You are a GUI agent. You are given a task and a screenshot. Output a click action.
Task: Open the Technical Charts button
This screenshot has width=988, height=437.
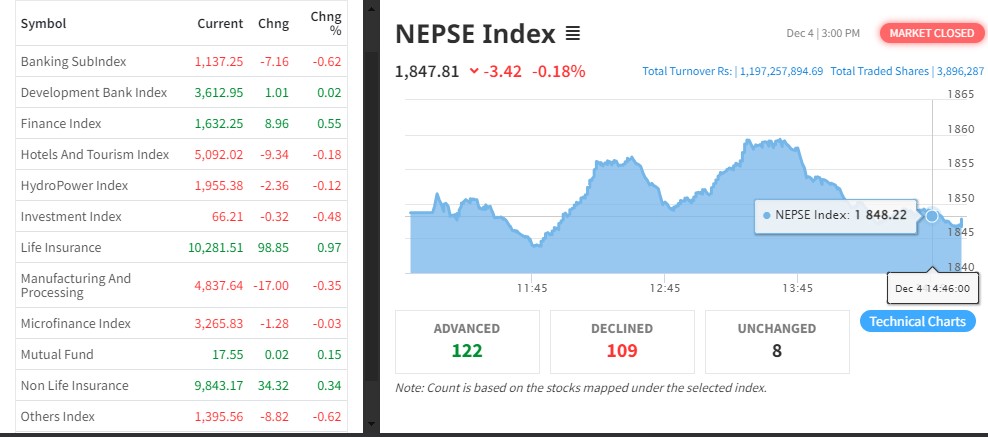pyautogui.click(x=917, y=321)
